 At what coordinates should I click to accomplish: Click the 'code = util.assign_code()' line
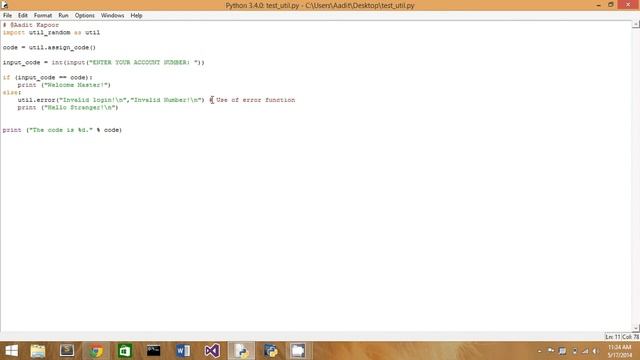pos(49,47)
